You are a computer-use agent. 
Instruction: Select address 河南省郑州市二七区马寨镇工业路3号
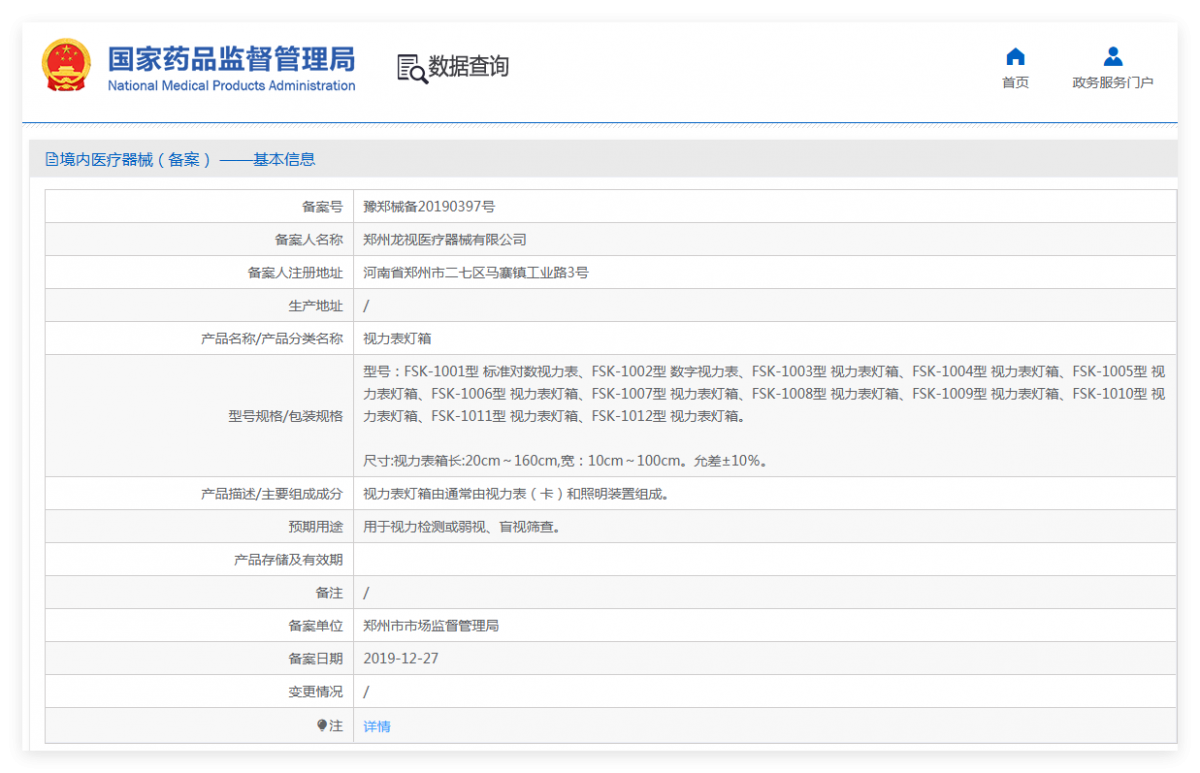tap(476, 272)
